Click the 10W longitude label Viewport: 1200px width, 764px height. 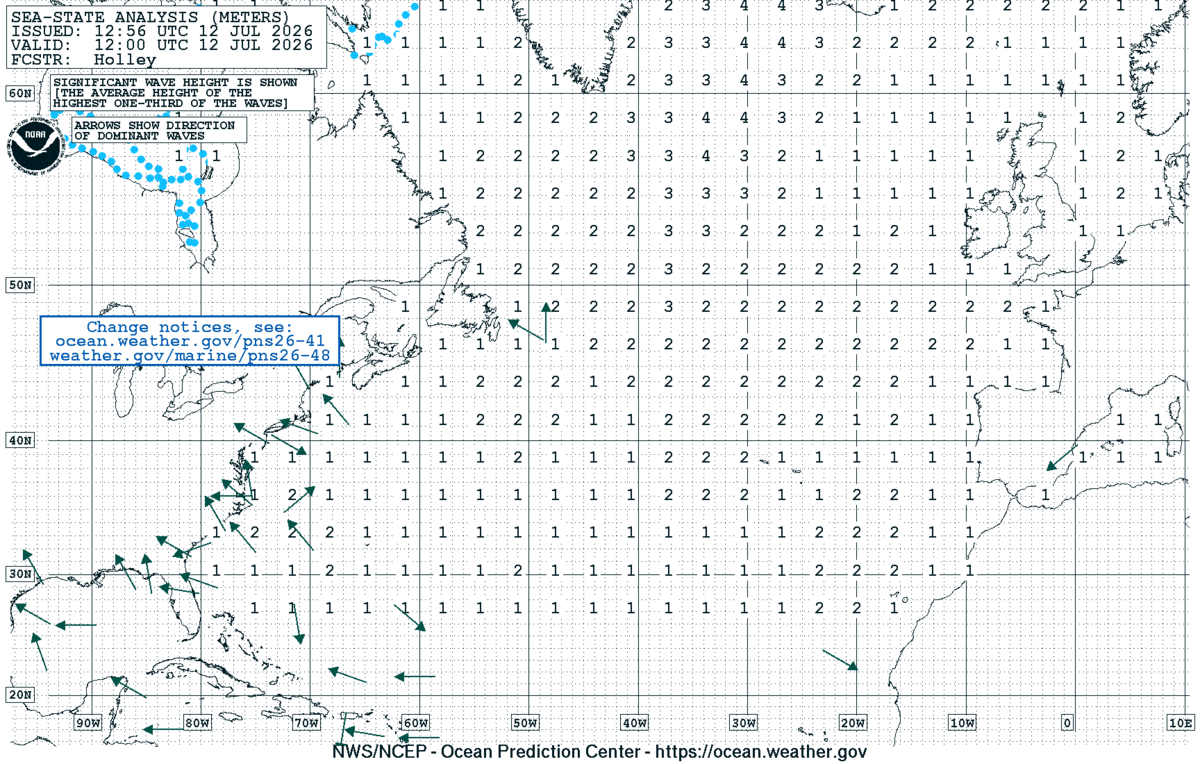pyautogui.click(x=961, y=723)
